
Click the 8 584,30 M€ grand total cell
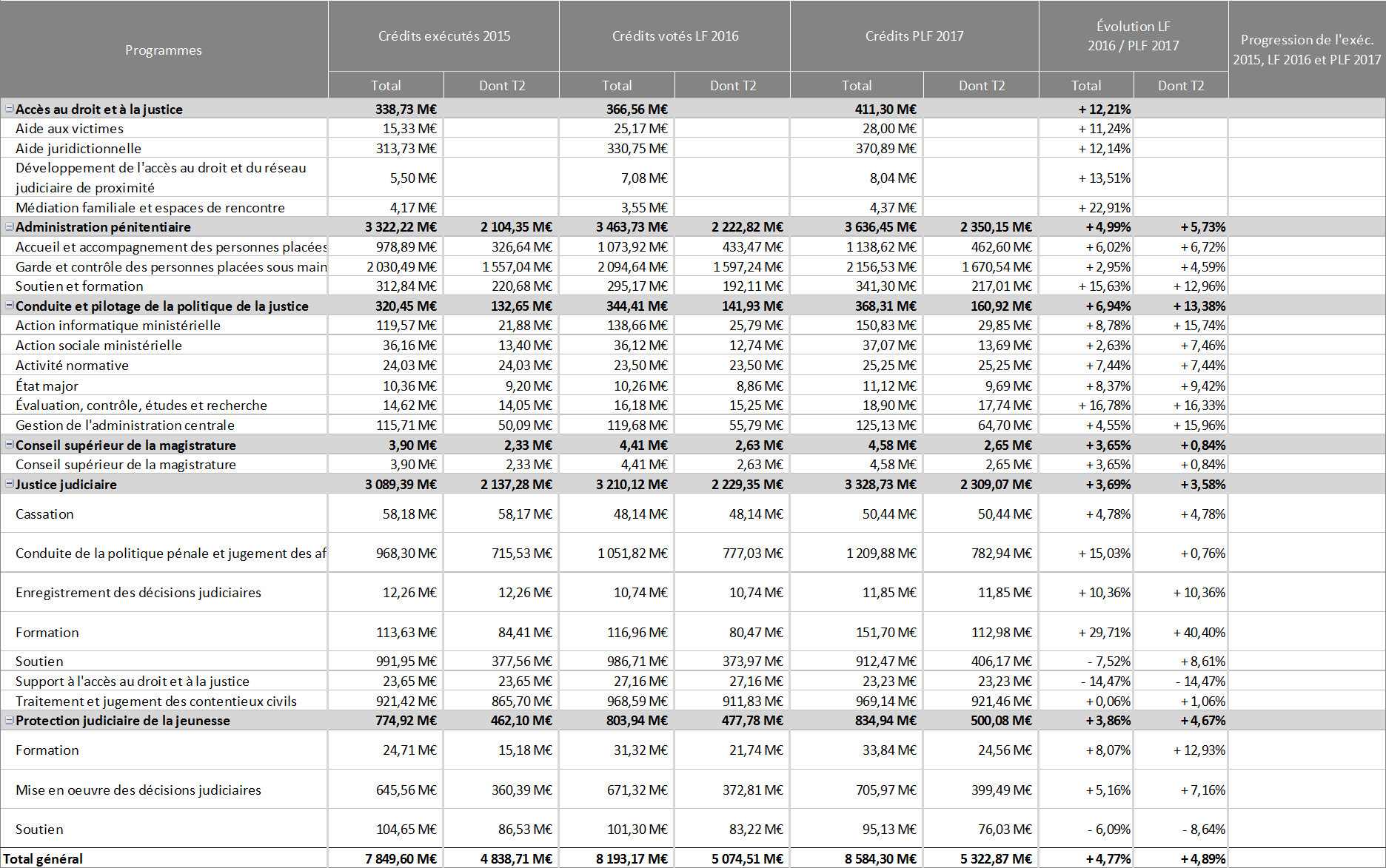[880, 858]
